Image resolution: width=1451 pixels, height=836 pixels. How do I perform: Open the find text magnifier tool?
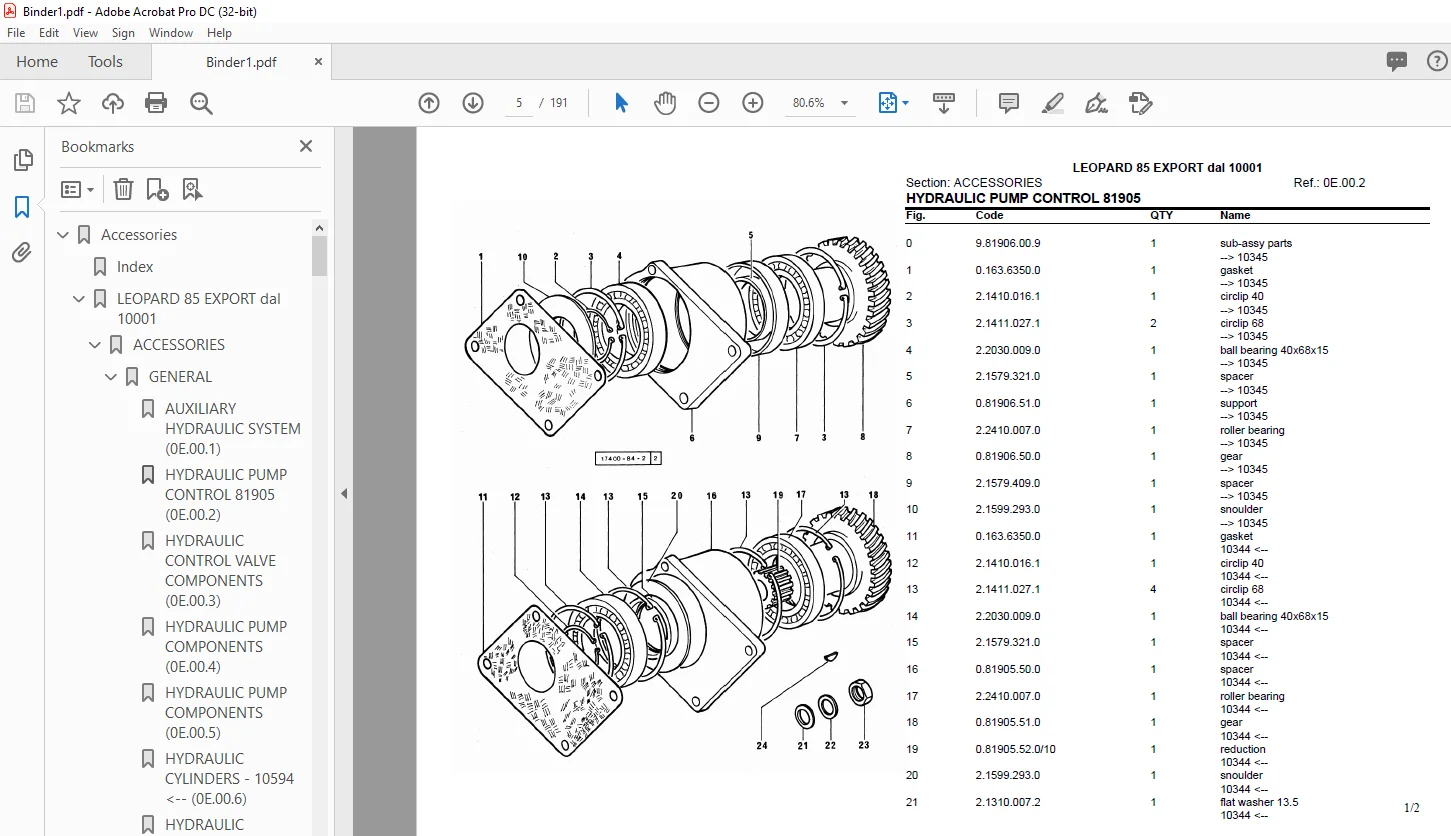coord(201,103)
